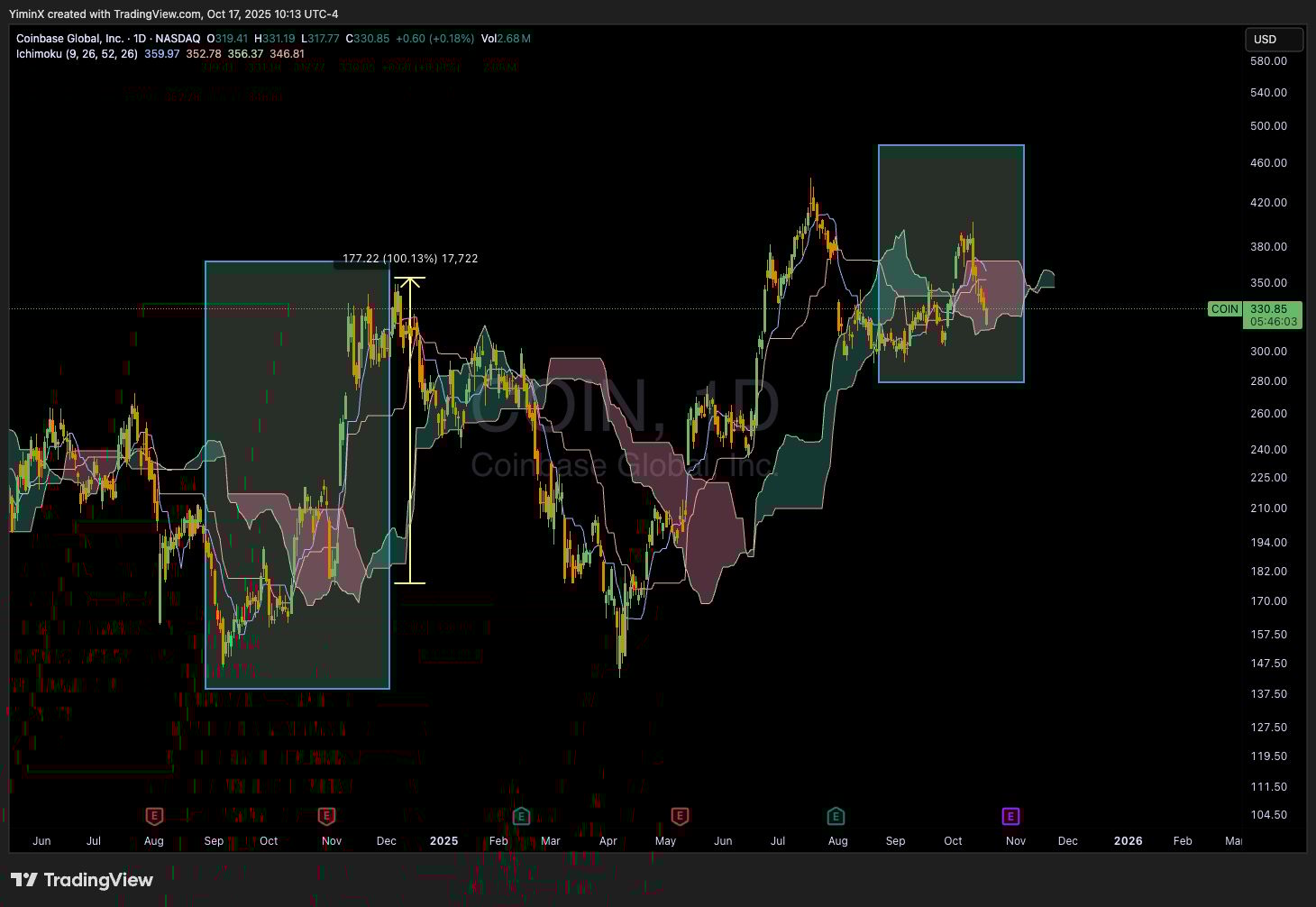This screenshot has width=1316, height=907.
Task: Click the high value H331.19 in legend
Action: 274,39
